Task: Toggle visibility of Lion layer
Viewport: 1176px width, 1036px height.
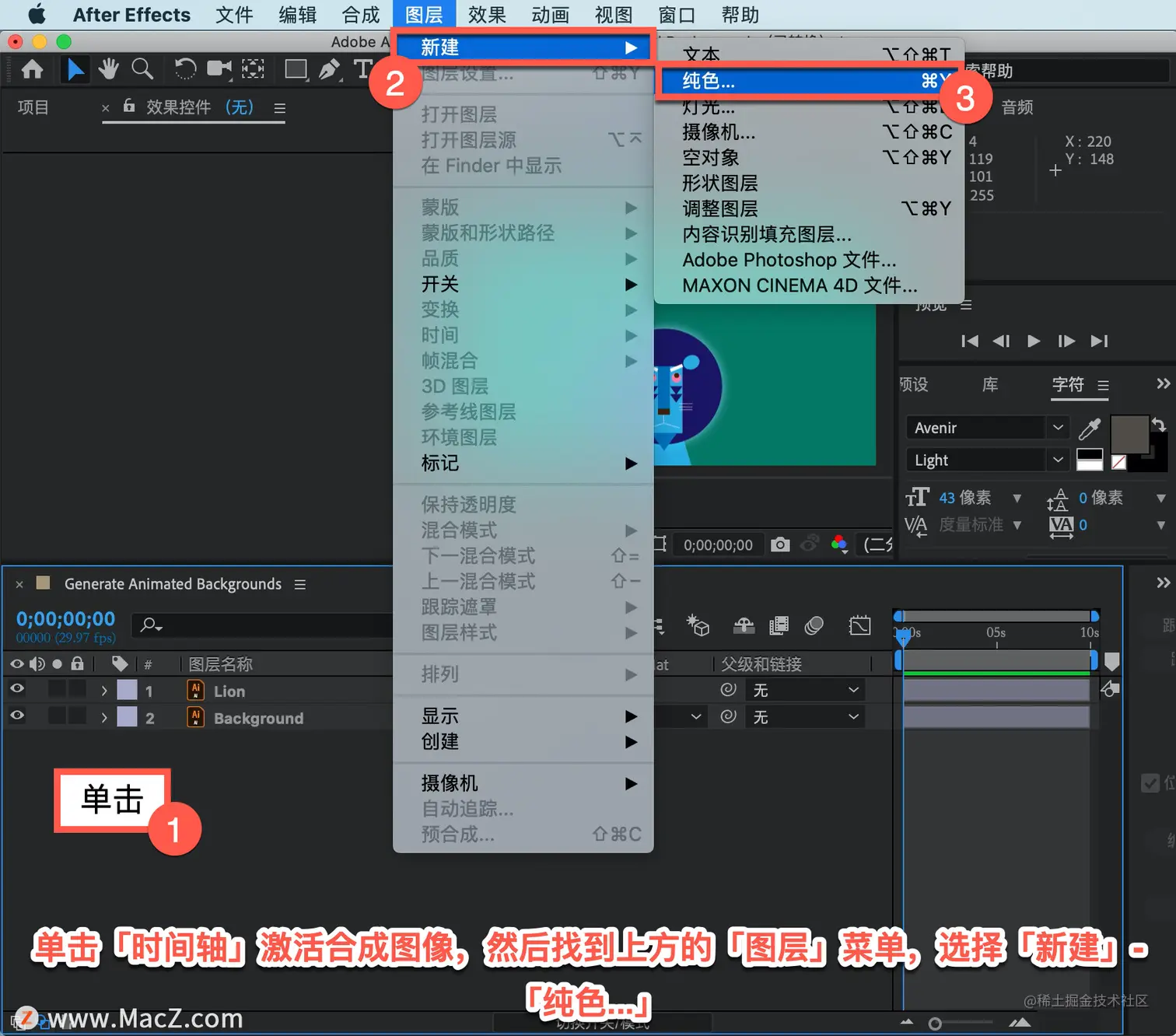Action: click(x=16, y=689)
